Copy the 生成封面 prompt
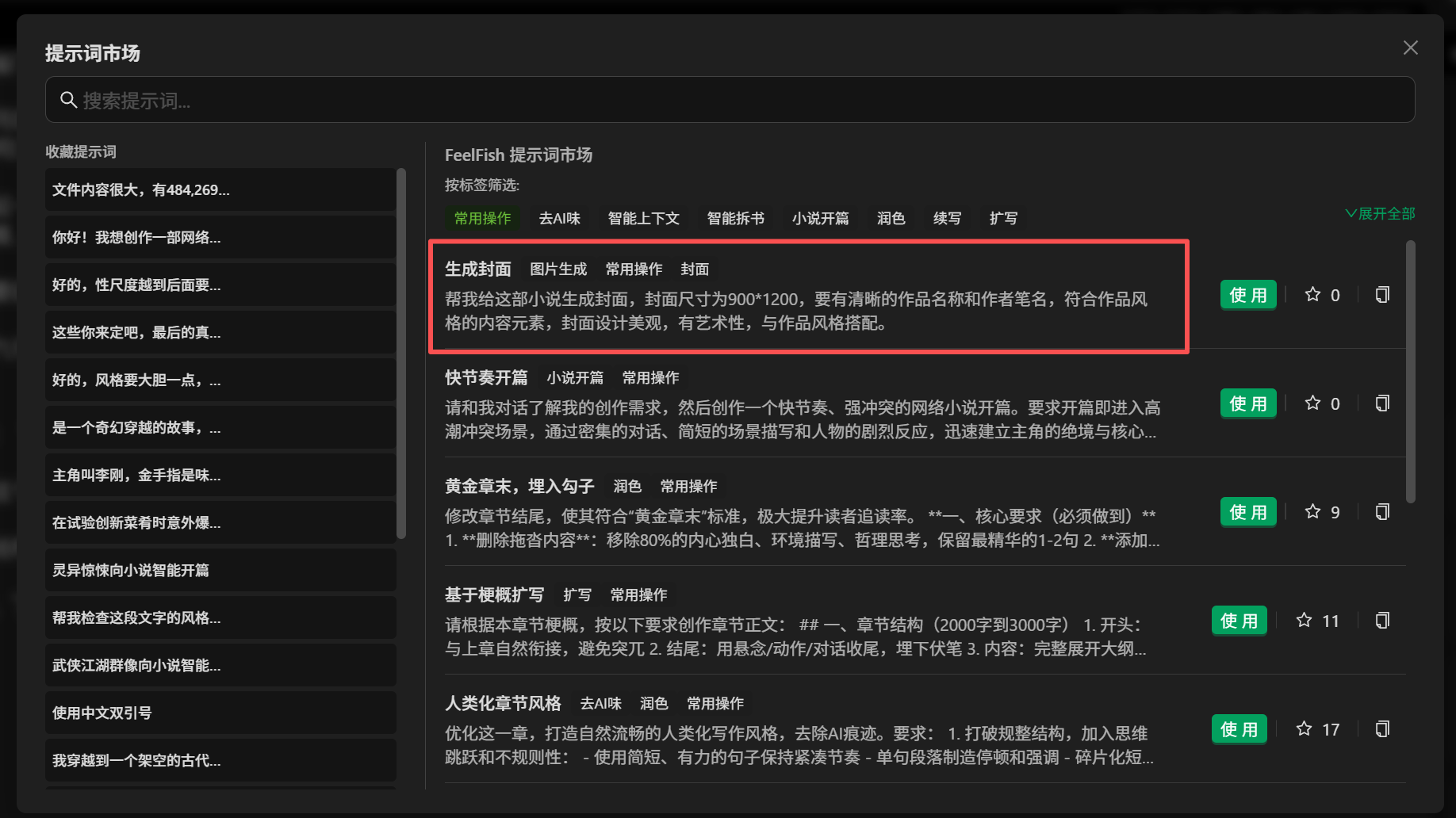The image size is (1456, 818). click(x=1382, y=295)
